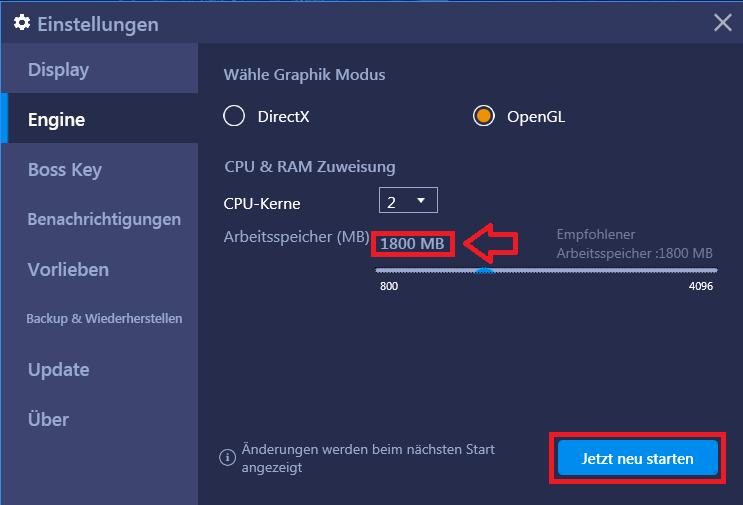
Task: Open the Vorlieben section
Action: [x=100, y=270]
